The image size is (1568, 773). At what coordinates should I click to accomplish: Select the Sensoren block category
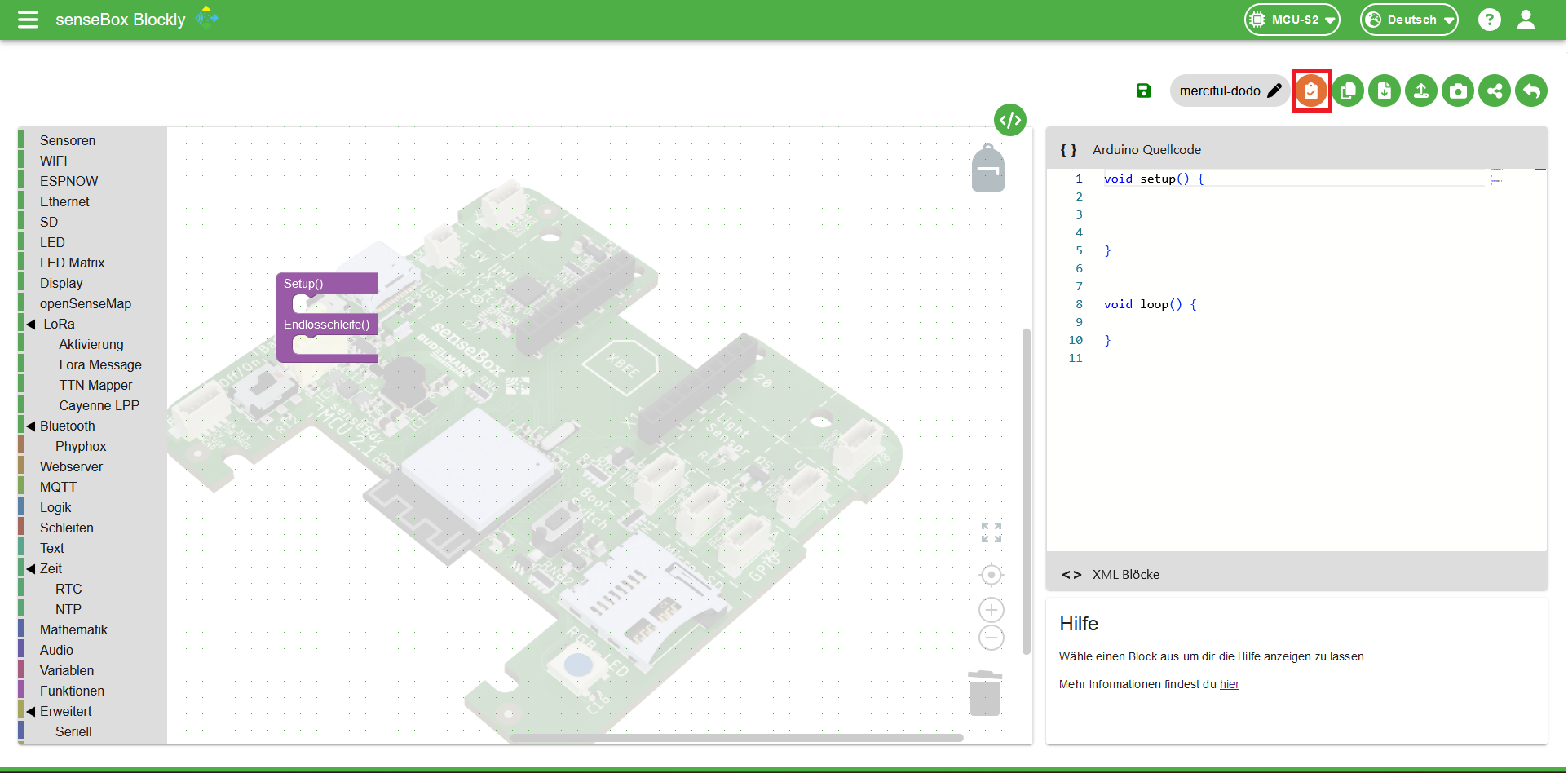[x=68, y=140]
